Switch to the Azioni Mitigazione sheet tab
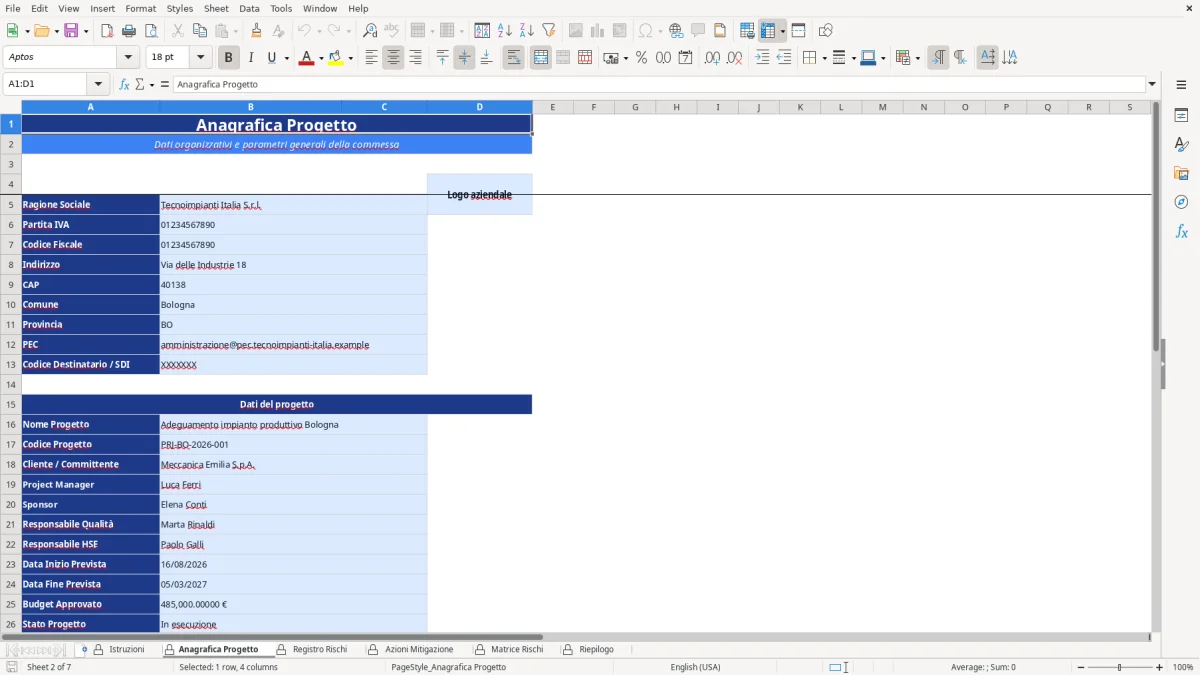The width and height of the screenshot is (1200, 675). pos(418,649)
